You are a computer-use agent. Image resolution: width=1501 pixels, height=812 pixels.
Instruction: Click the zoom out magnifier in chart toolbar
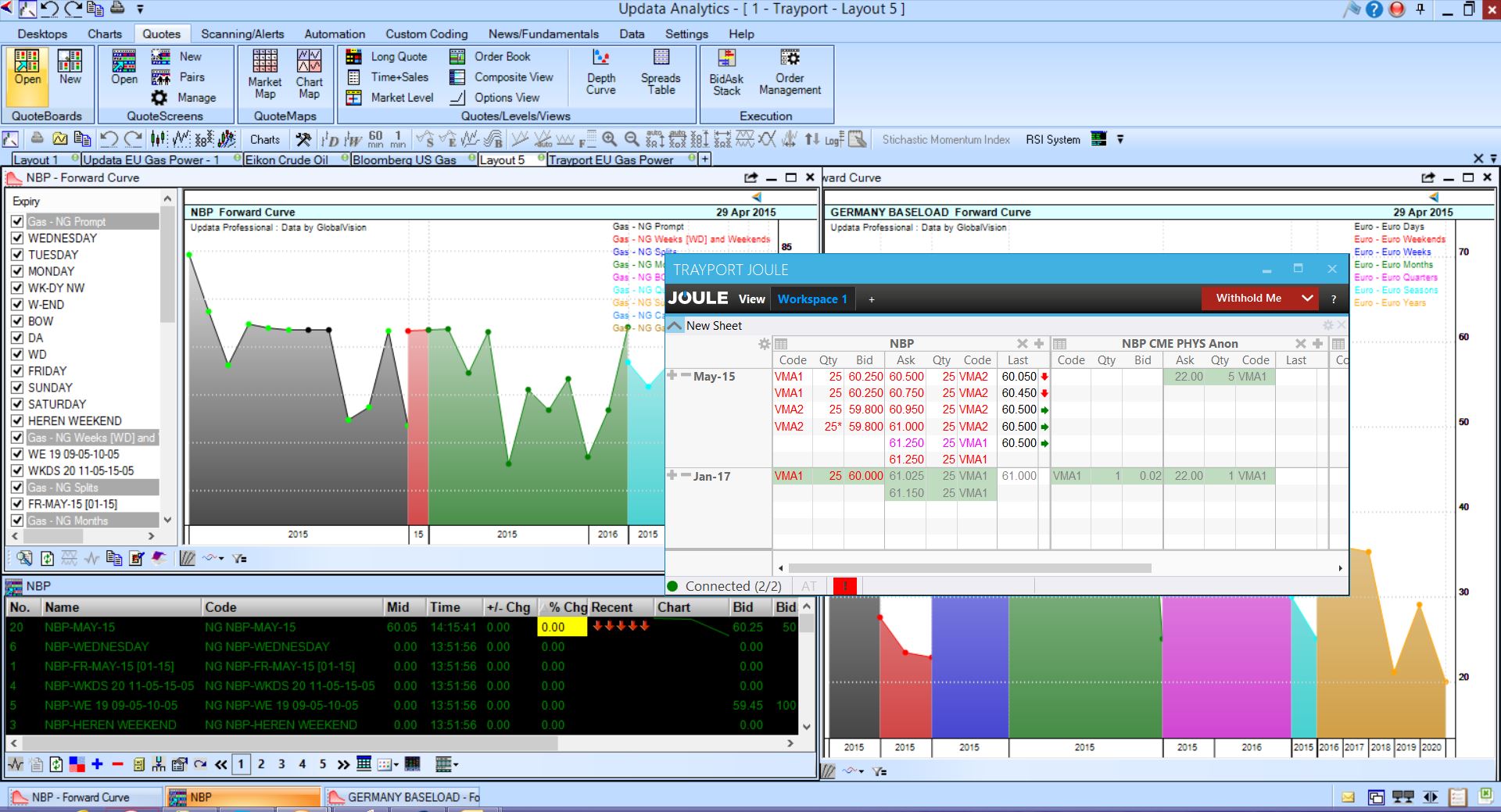(x=632, y=139)
